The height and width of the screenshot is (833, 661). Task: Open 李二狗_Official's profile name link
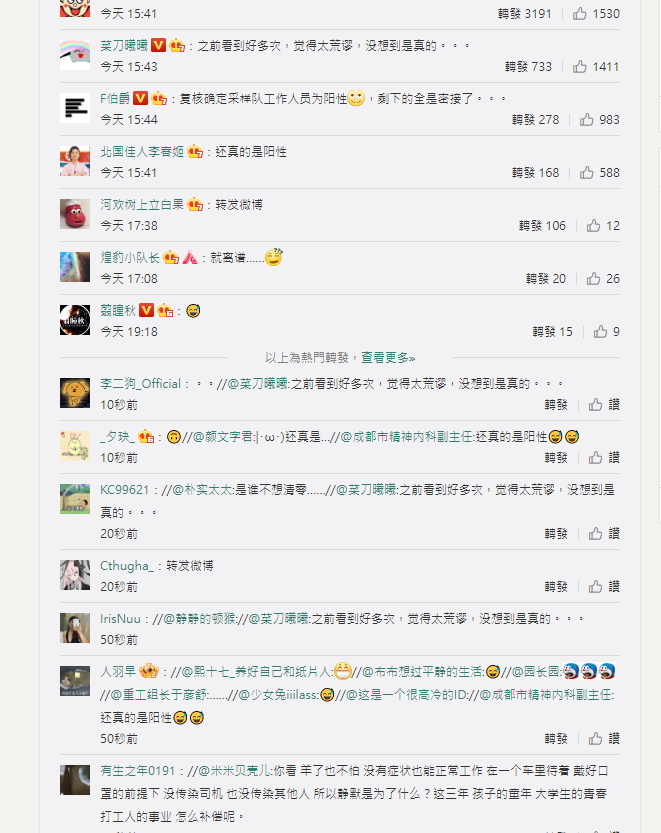click(141, 384)
